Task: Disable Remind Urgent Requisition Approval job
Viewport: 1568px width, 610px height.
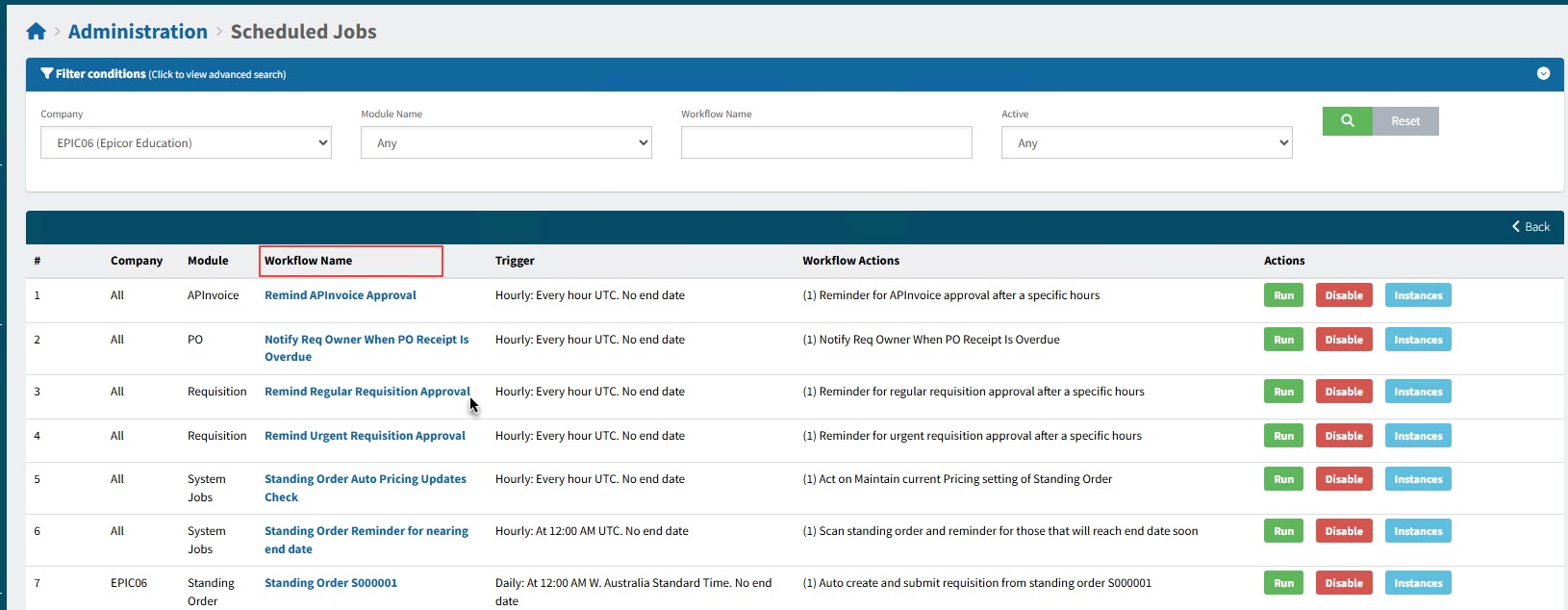Action: [1343, 436]
